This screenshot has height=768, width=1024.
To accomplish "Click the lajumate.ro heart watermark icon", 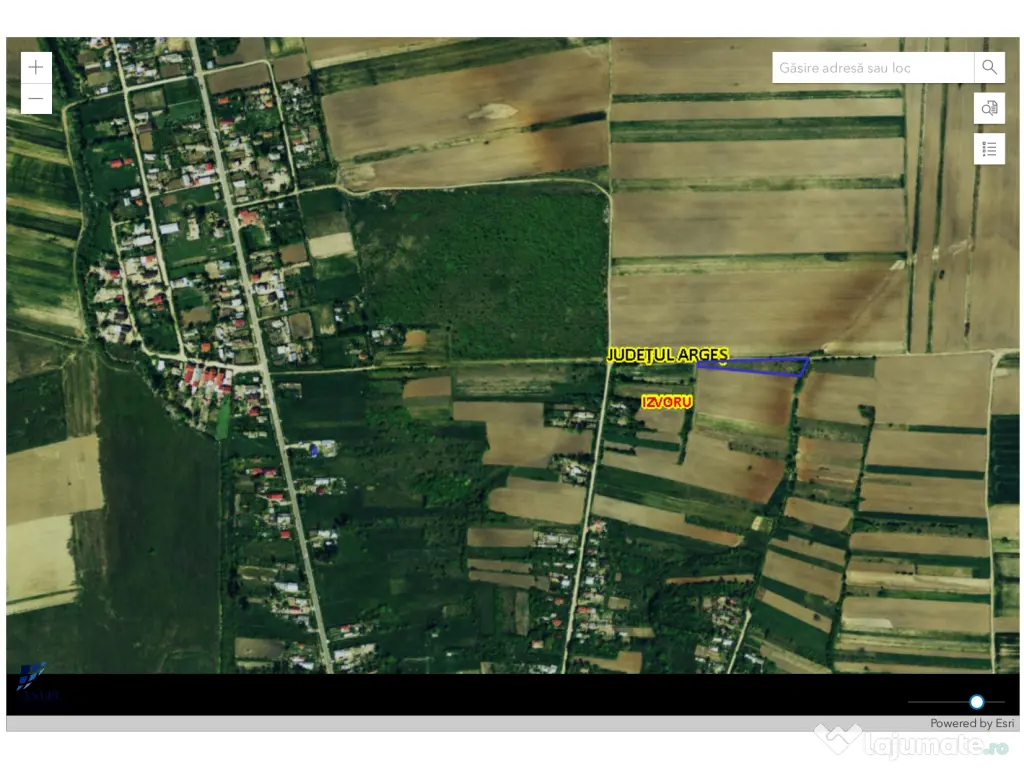I will tap(837, 740).
